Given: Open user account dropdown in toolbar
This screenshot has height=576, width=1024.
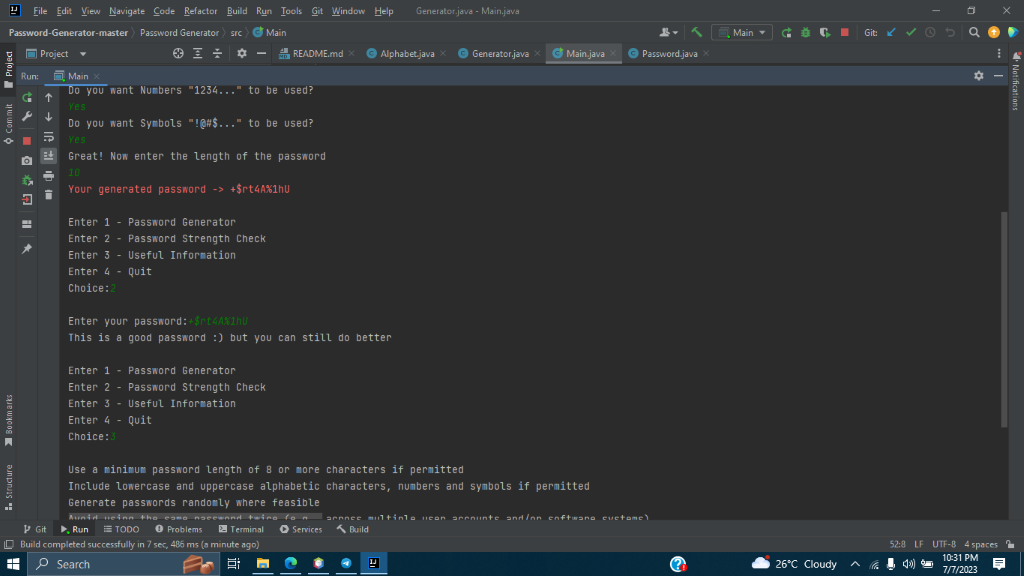Looking at the screenshot, I should coord(668,33).
